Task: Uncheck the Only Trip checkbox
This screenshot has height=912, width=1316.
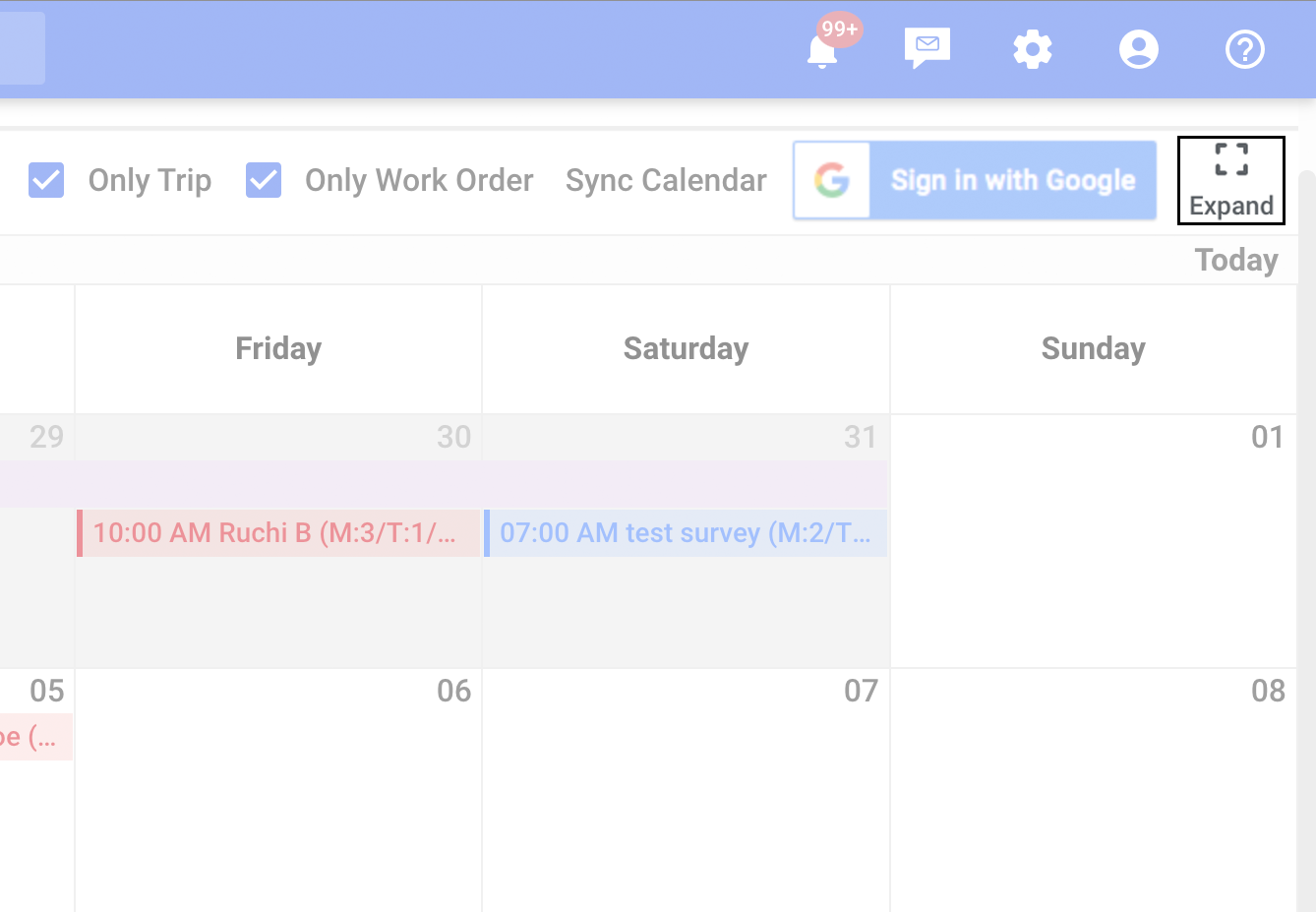Action: 46,180
